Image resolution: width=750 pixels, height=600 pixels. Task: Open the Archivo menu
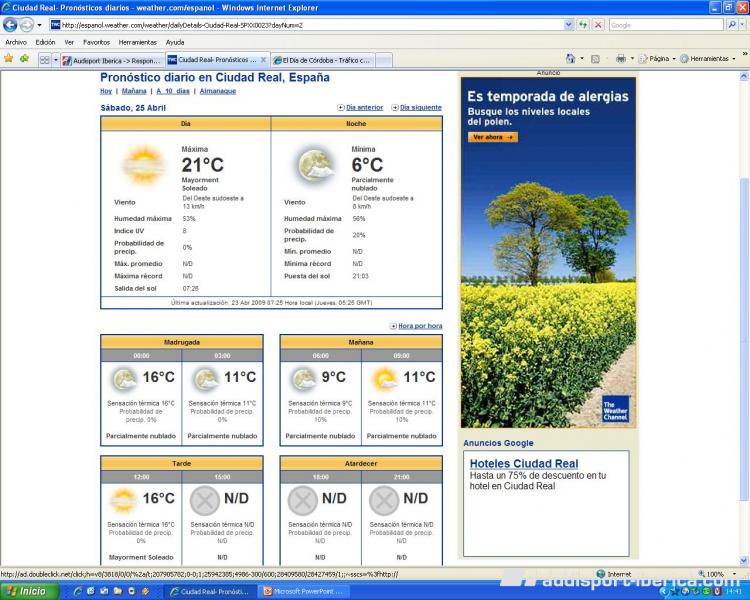[16, 42]
